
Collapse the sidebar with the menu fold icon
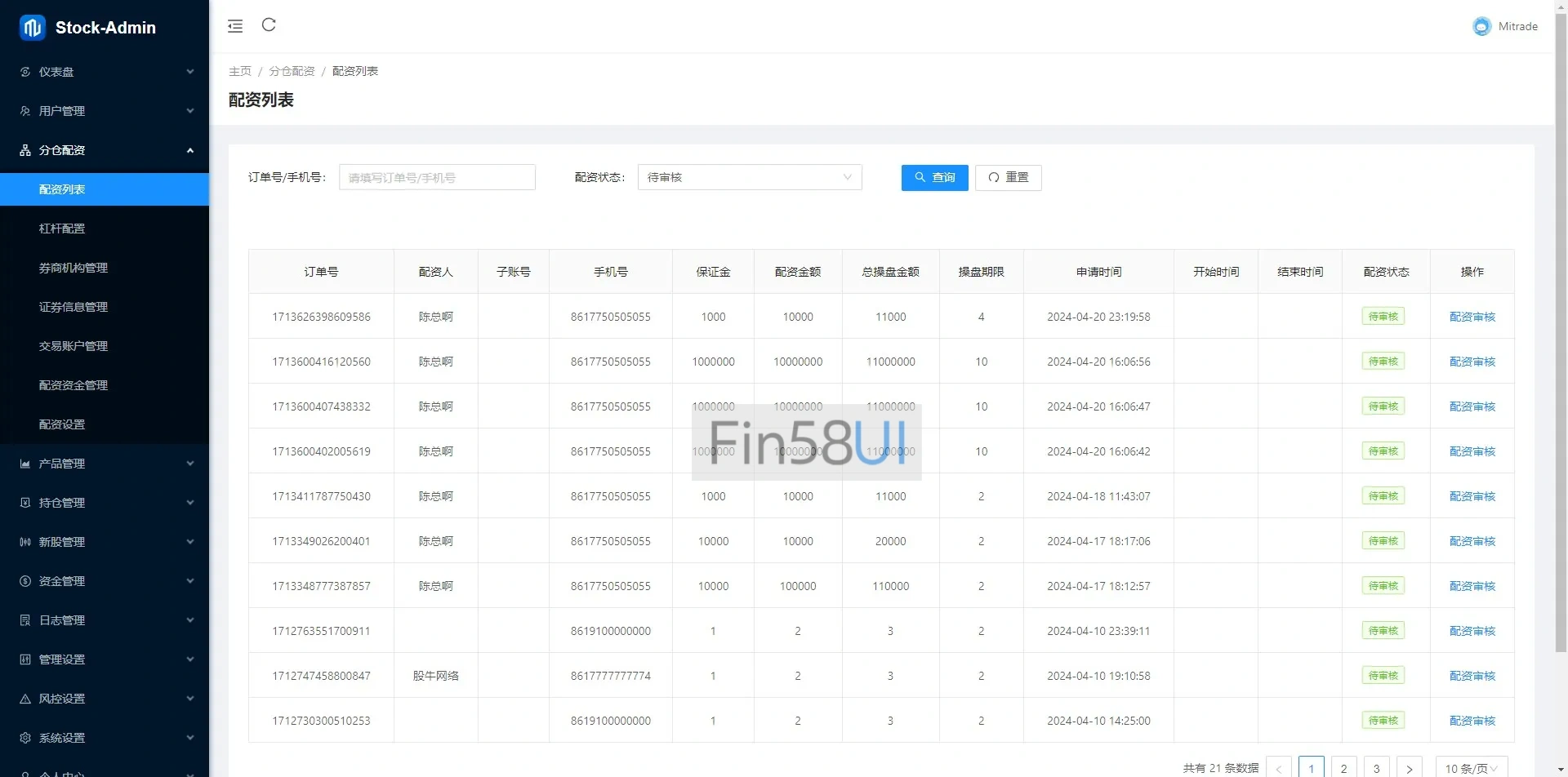point(235,26)
